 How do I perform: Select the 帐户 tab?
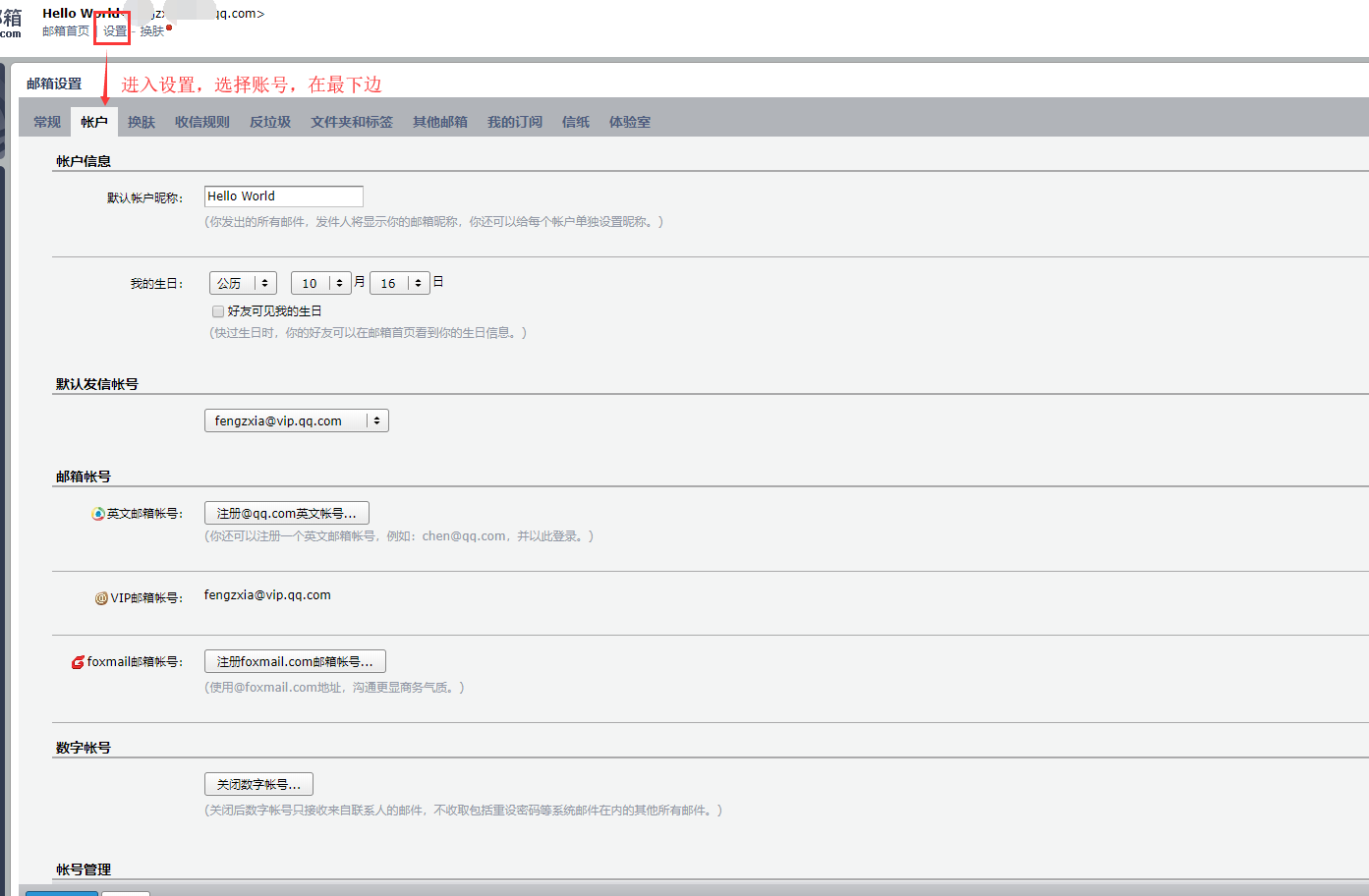coord(94,122)
